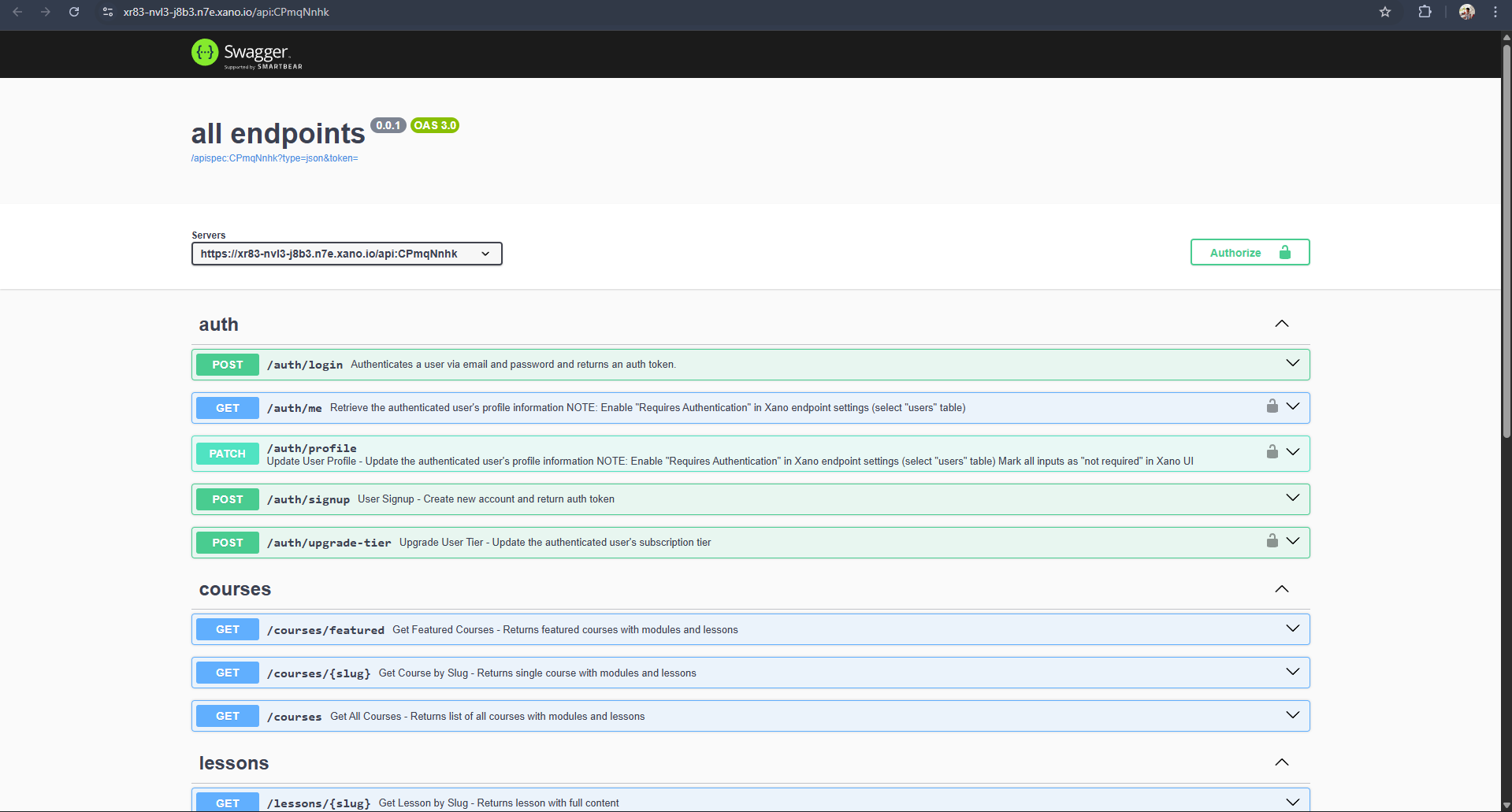The image size is (1512, 812).
Task: Click the Authorize button
Action: tap(1250, 253)
